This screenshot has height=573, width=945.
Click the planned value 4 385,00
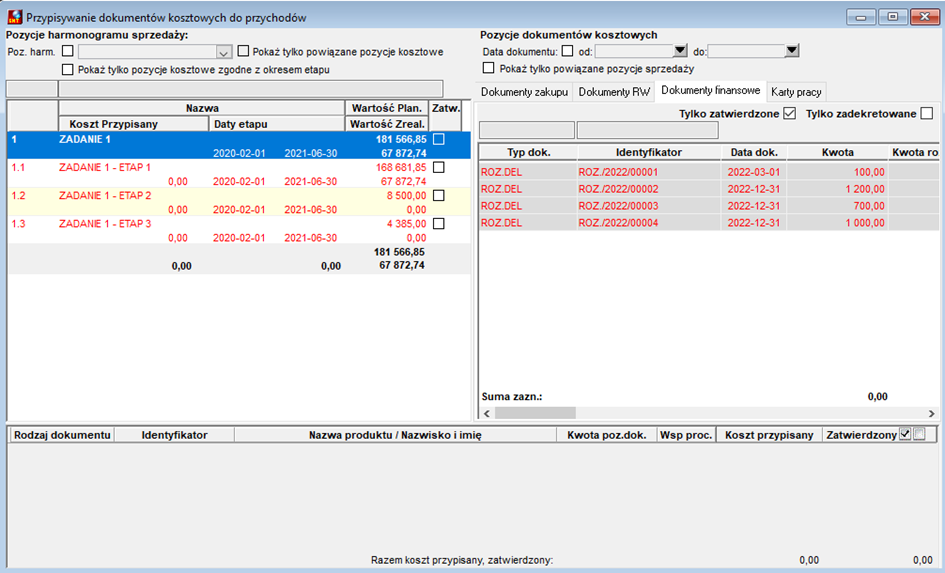point(406,224)
